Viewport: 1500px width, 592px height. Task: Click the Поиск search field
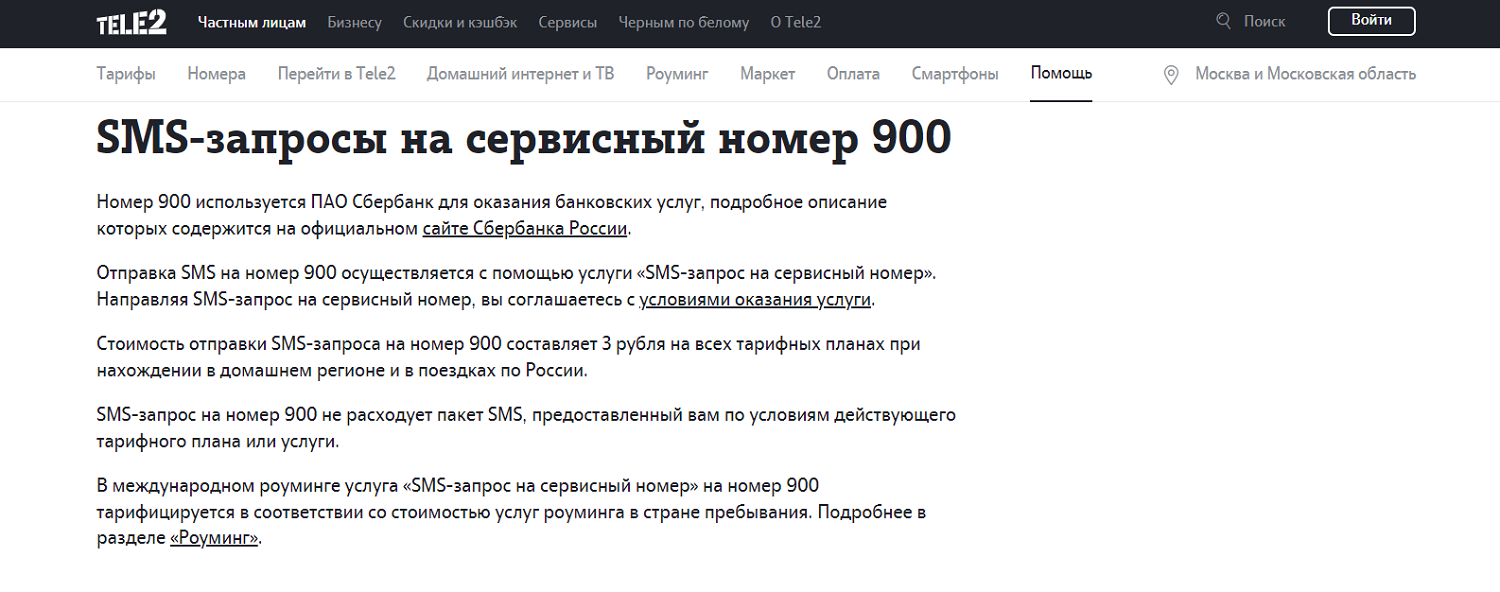click(1264, 21)
